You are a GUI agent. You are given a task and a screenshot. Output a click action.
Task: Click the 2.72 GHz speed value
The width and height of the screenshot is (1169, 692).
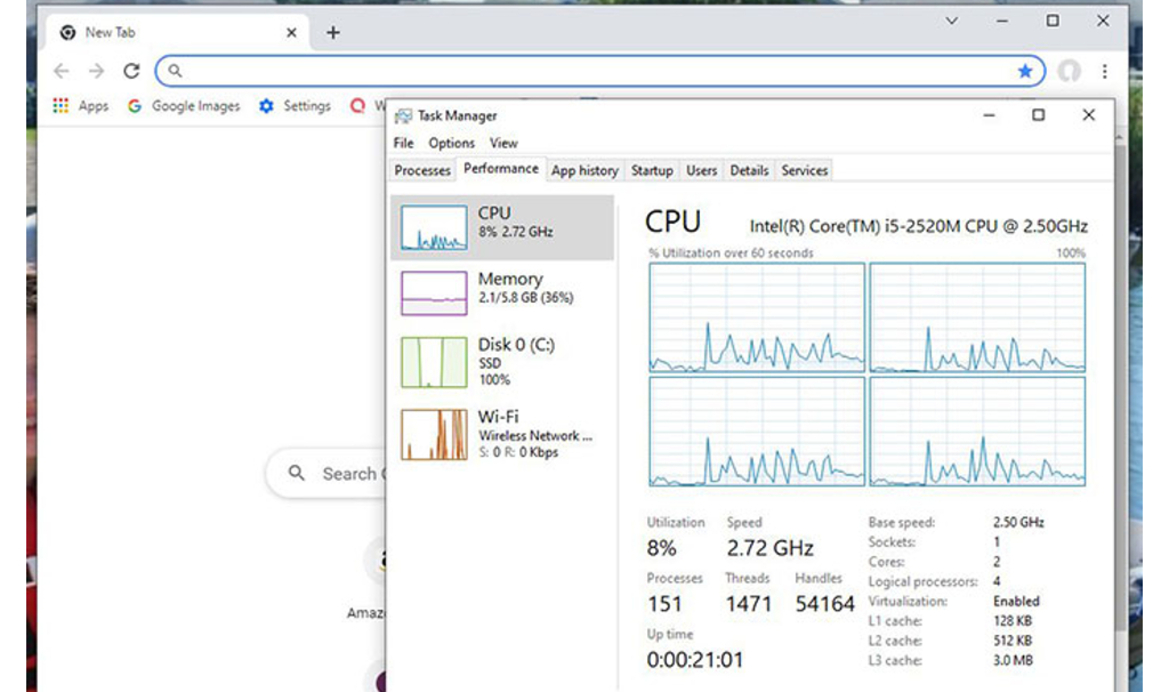click(770, 548)
